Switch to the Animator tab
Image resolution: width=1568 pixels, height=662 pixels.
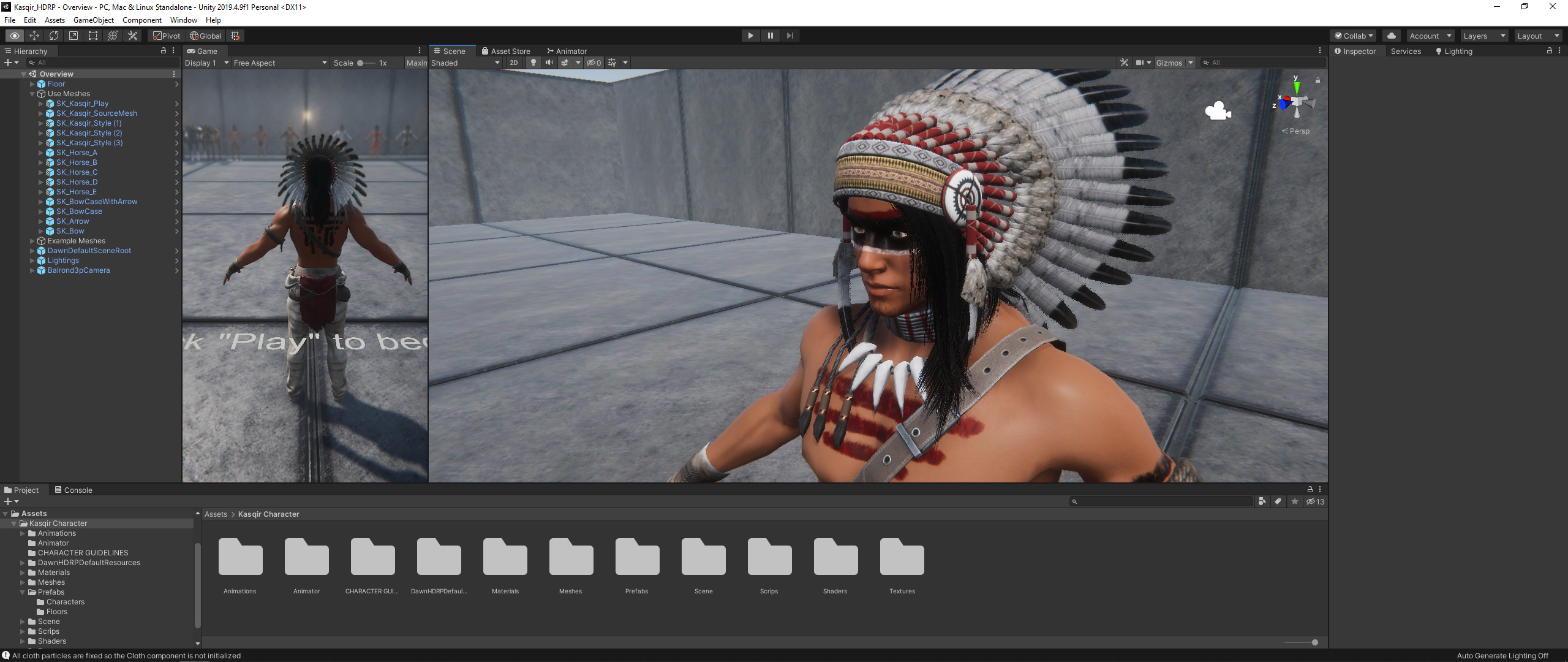tap(567, 51)
